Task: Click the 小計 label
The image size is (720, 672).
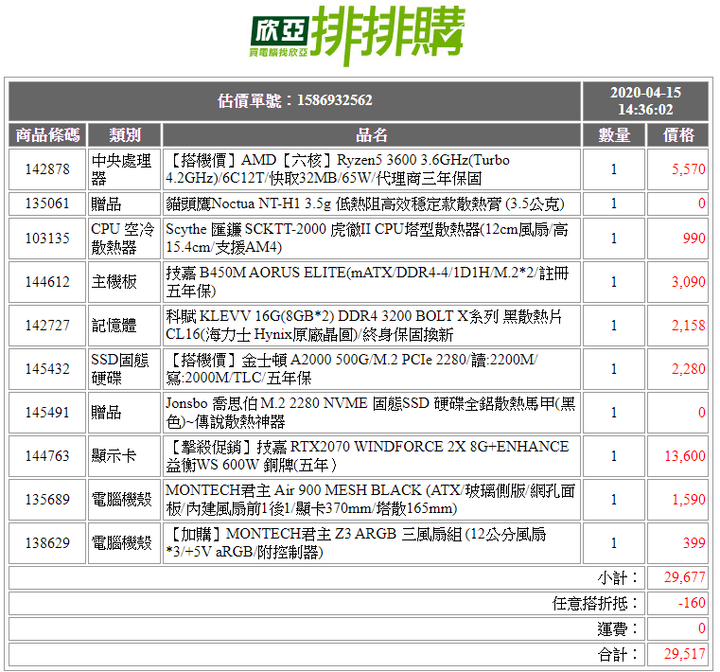Action: (618, 578)
